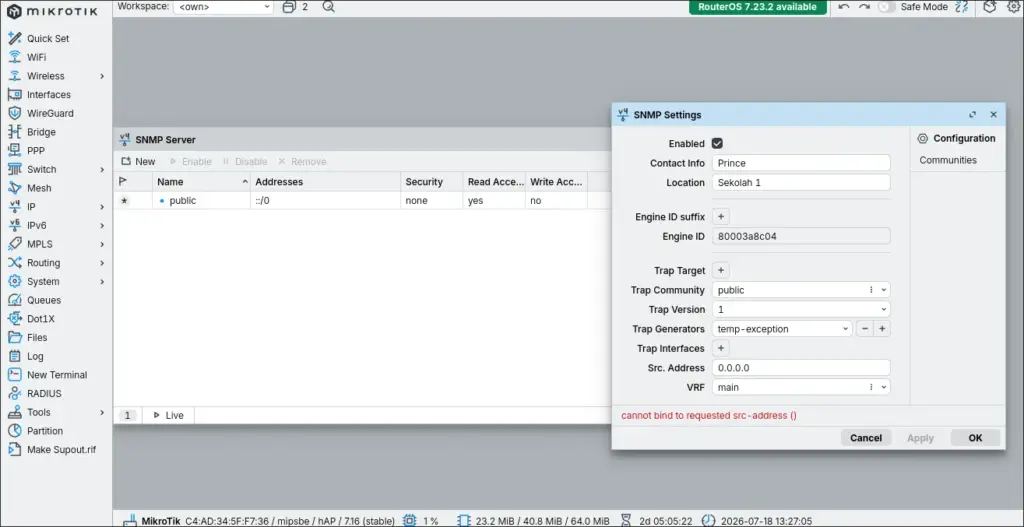Open the PPP section

click(36, 150)
